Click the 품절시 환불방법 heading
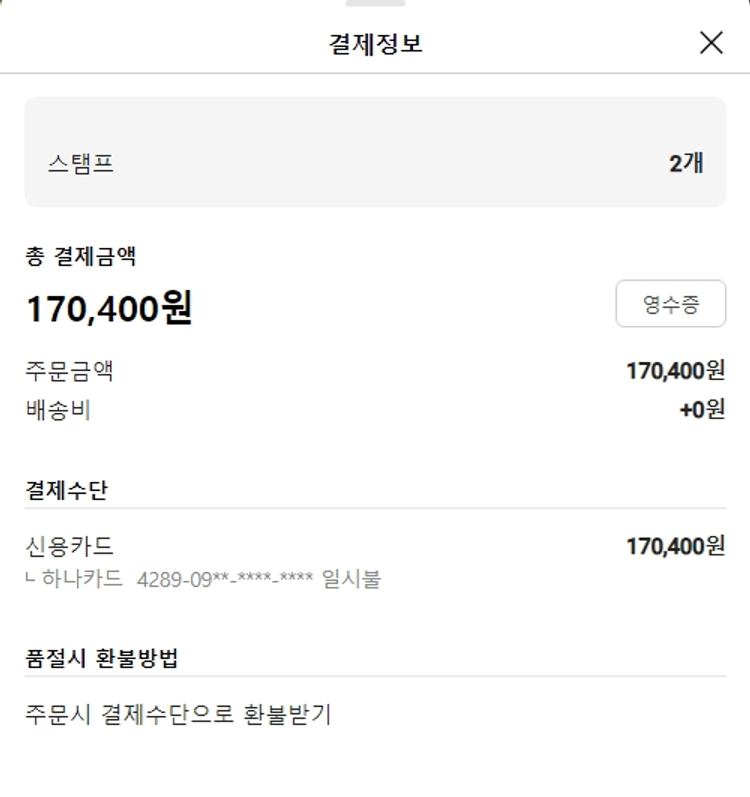 [x=102, y=659]
